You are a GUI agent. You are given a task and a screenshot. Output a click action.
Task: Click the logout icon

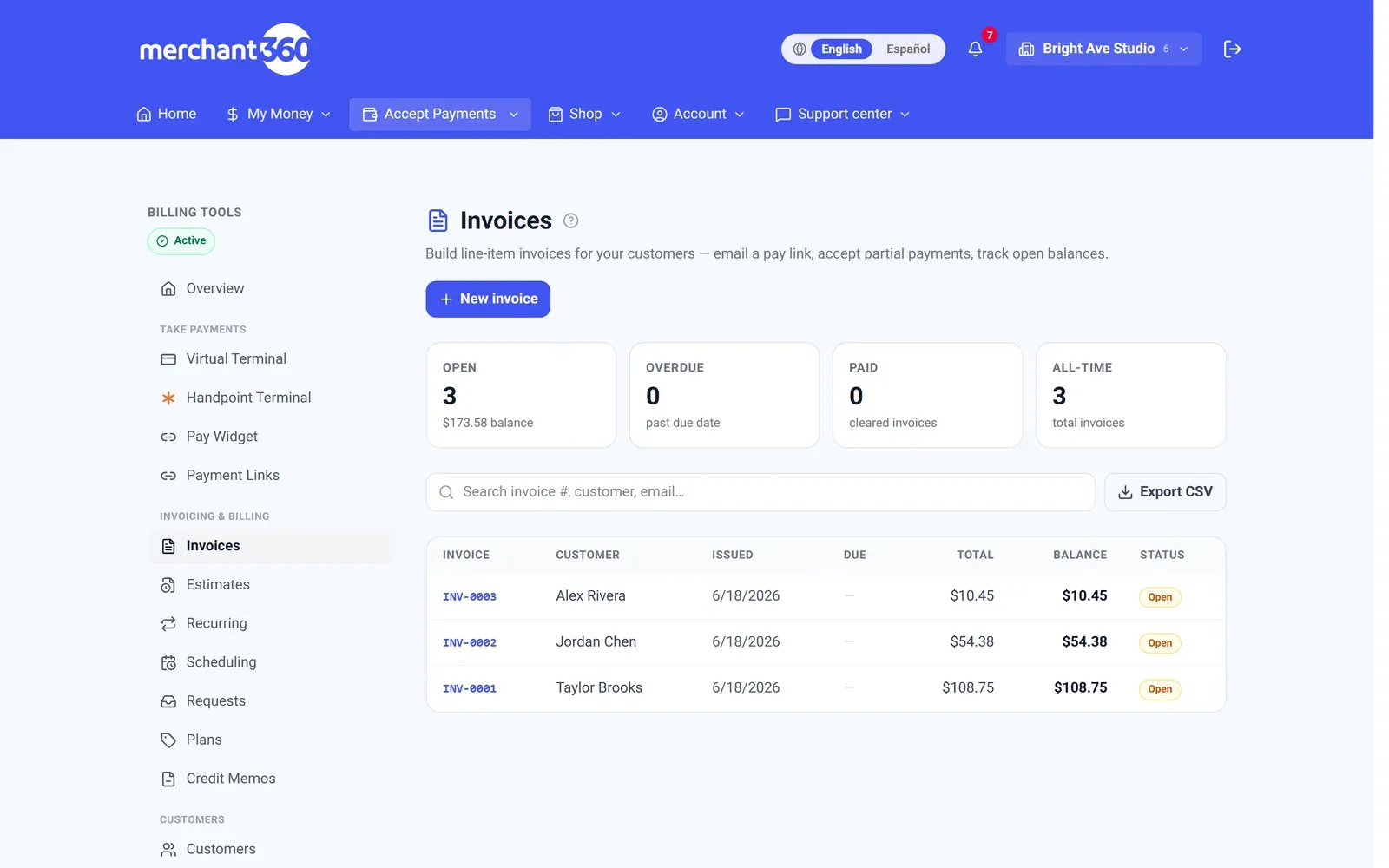tap(1232, 49)
